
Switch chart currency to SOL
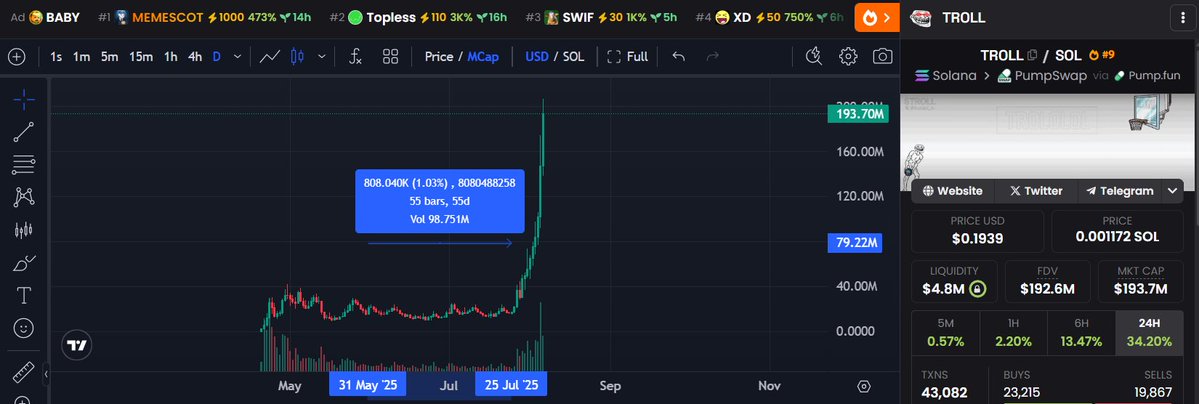pyautogui.click(x=574, y=57)
